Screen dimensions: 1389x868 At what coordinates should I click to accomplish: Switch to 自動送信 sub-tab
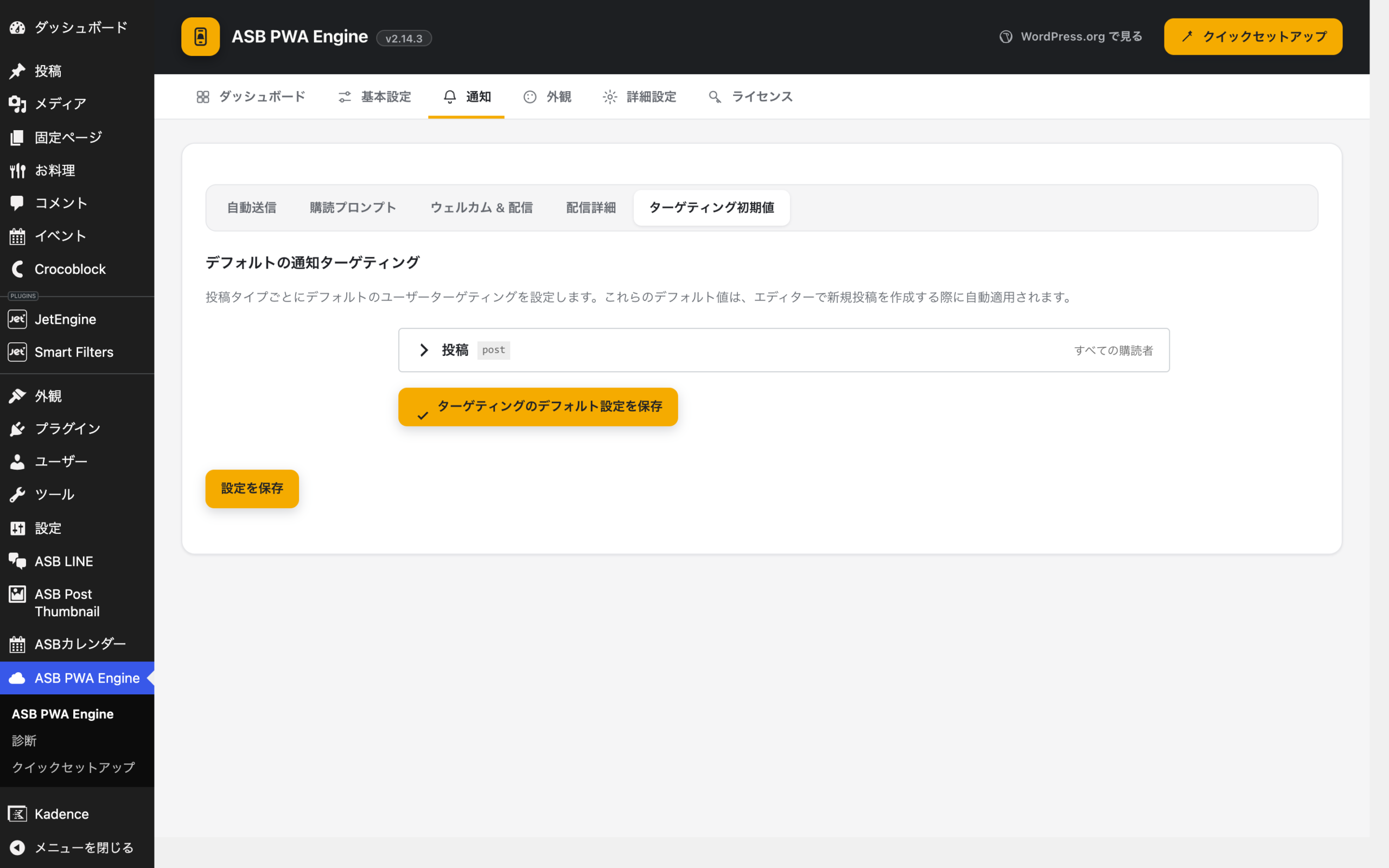pyautogui.click(x=251, y=208)
